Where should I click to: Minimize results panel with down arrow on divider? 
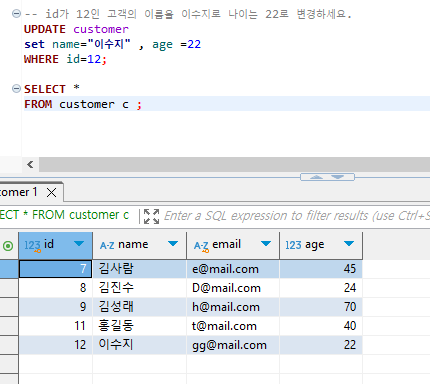(x=338, y=177)
